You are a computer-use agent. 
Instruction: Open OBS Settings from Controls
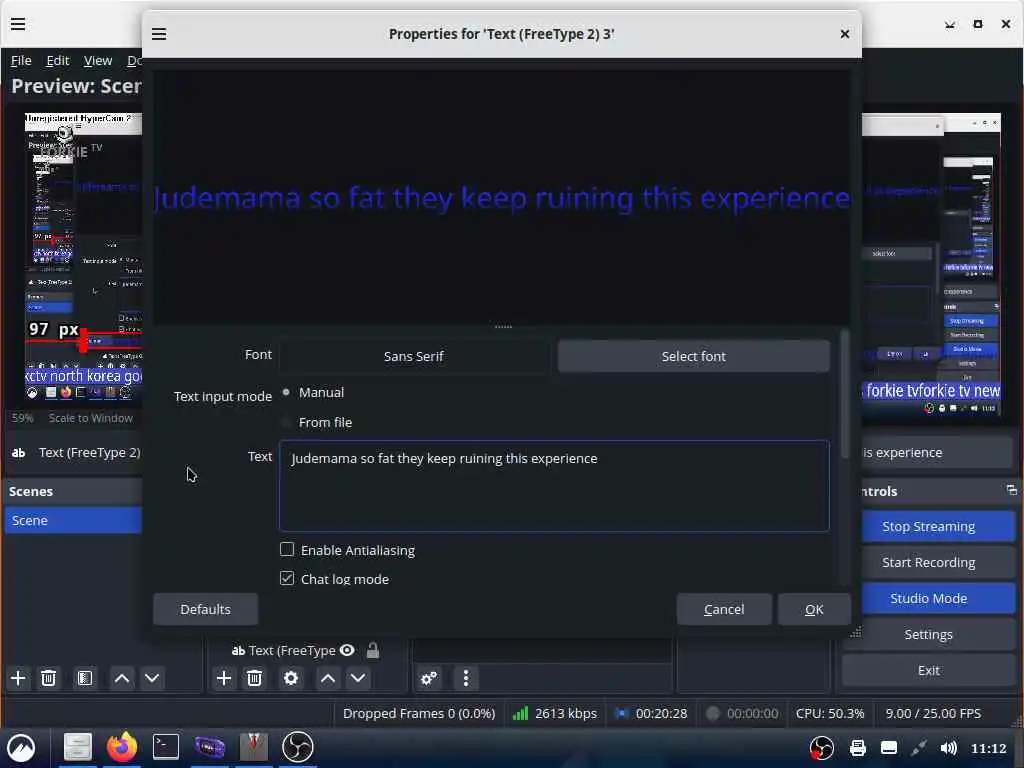pos(928,634)
